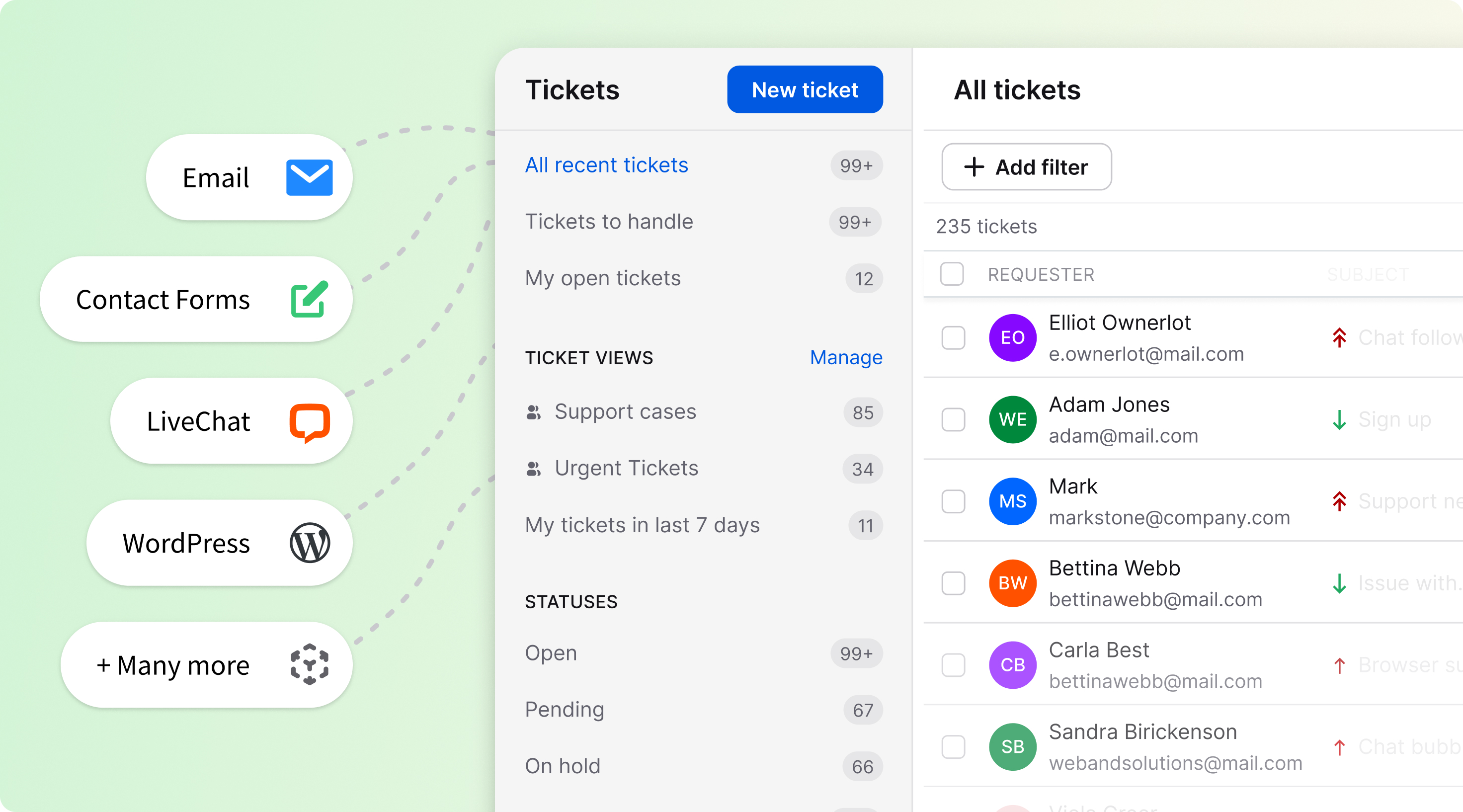Open the Add filter dropdown
The width and height of the screenshot is (1463, 812).
[x=1026, y=167]
